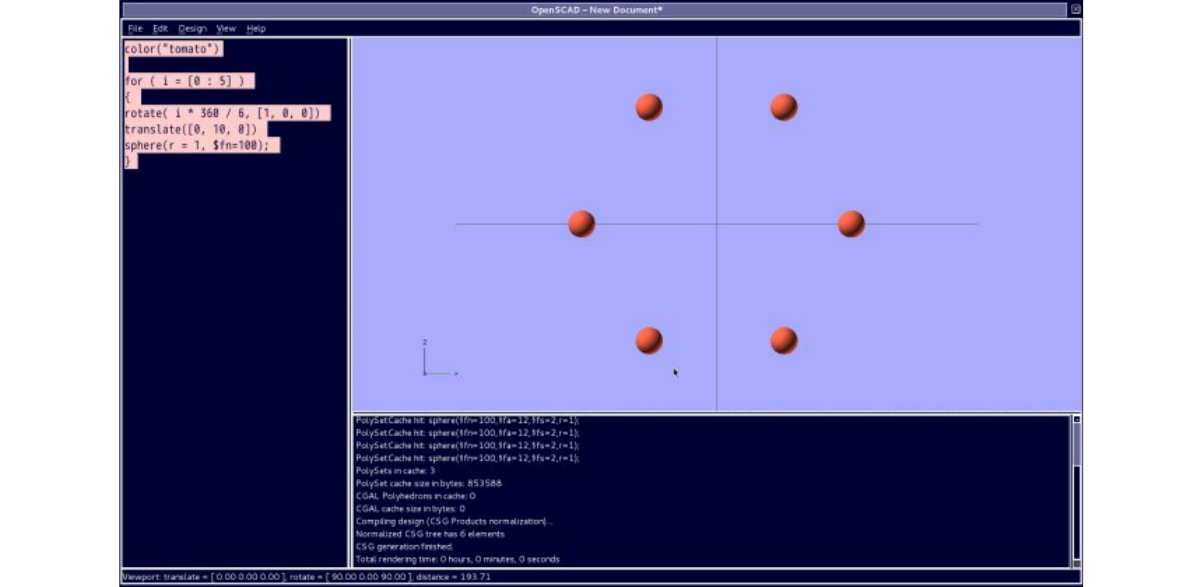Click "CGAL cache size in bytes: 0" line
Screen dimensions: 1190x587
pos(410,509)
